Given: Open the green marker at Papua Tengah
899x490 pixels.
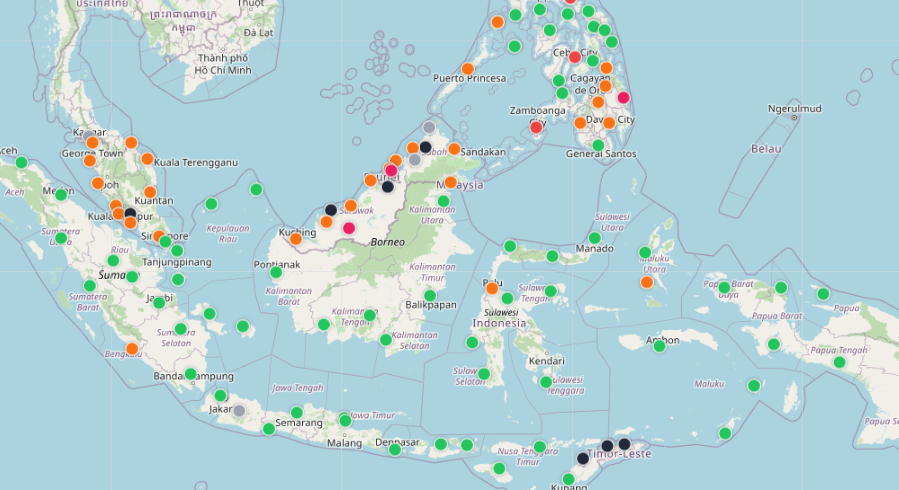Looking at the screenshot, I should (839, 362).
